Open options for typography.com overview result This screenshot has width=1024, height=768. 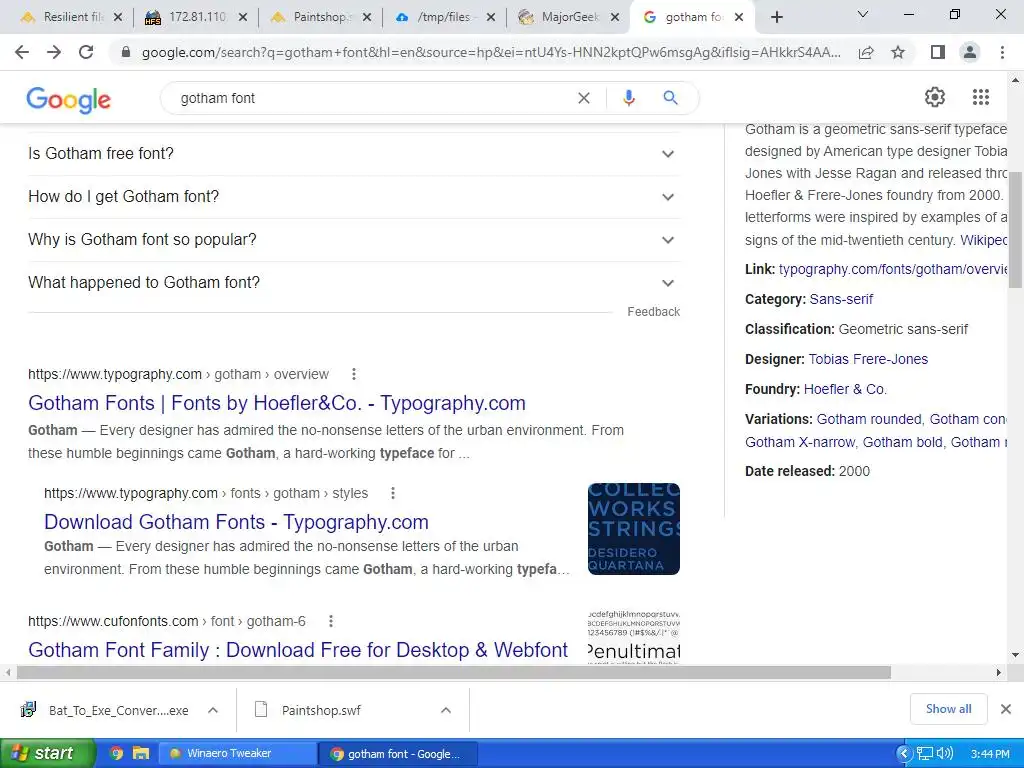(353, 374)
